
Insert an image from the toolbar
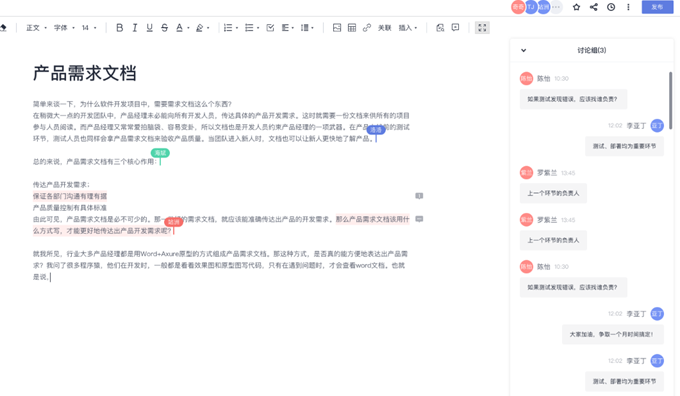[337, 28]
